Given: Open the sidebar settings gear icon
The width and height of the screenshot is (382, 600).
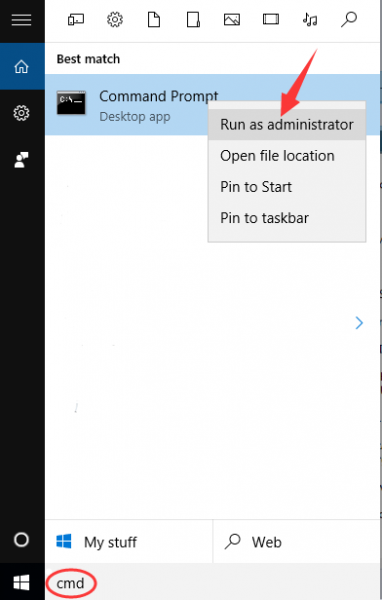Looking at the screenshot, I should [21, 113].
